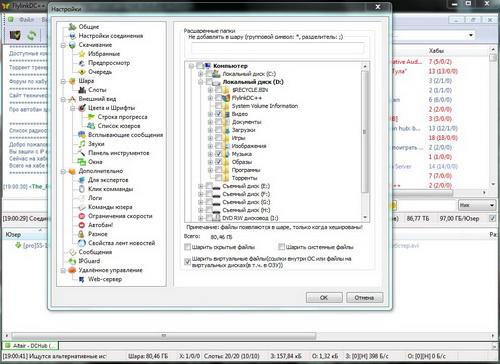Image resolution: width=500 pixels, height=364 pixels.
Task: Click the folder tree scrollbar down arrow
Action: click(x=365, y=217)
